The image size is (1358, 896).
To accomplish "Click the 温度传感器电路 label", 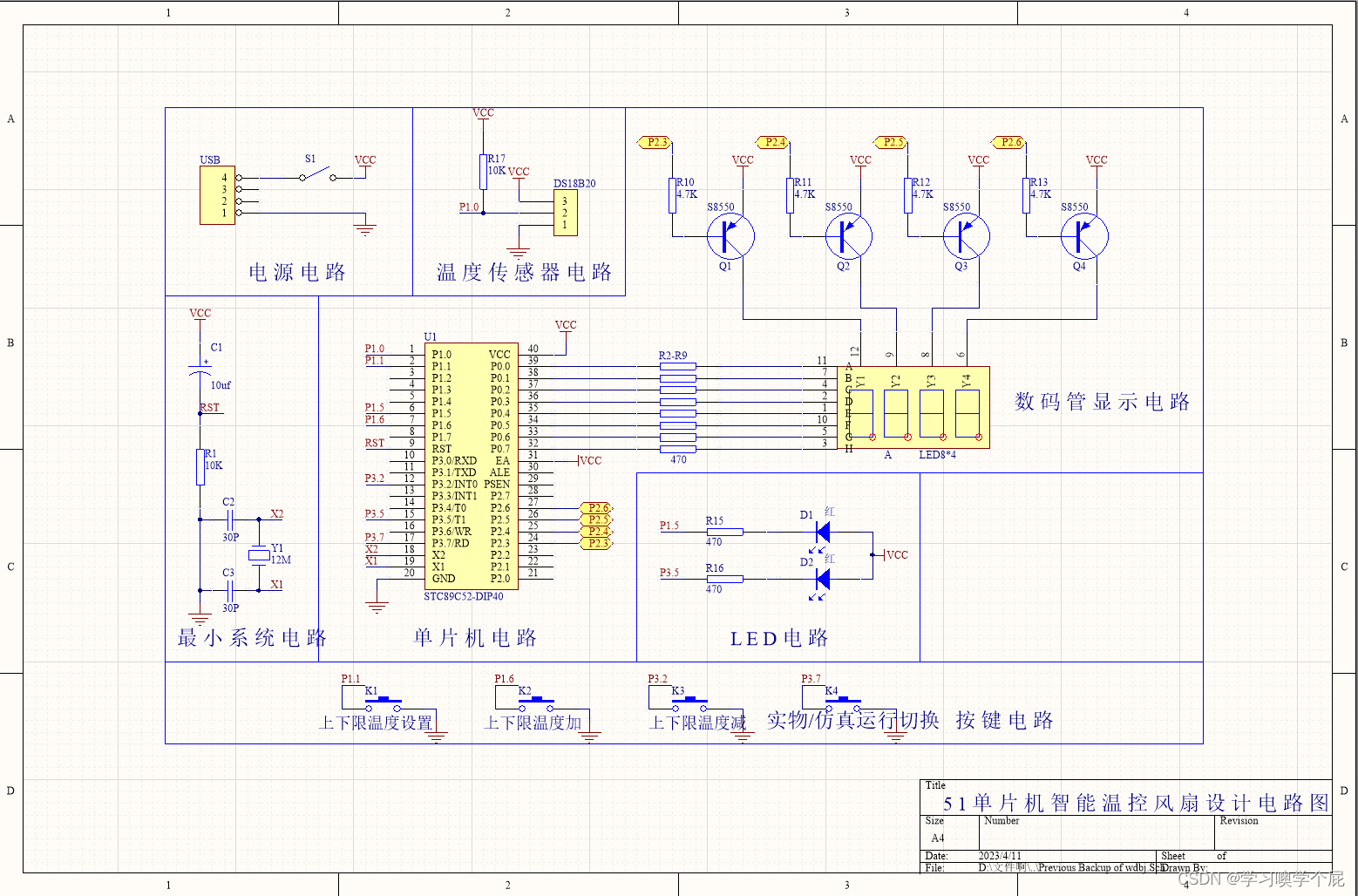I will click(x=525, y=273).
